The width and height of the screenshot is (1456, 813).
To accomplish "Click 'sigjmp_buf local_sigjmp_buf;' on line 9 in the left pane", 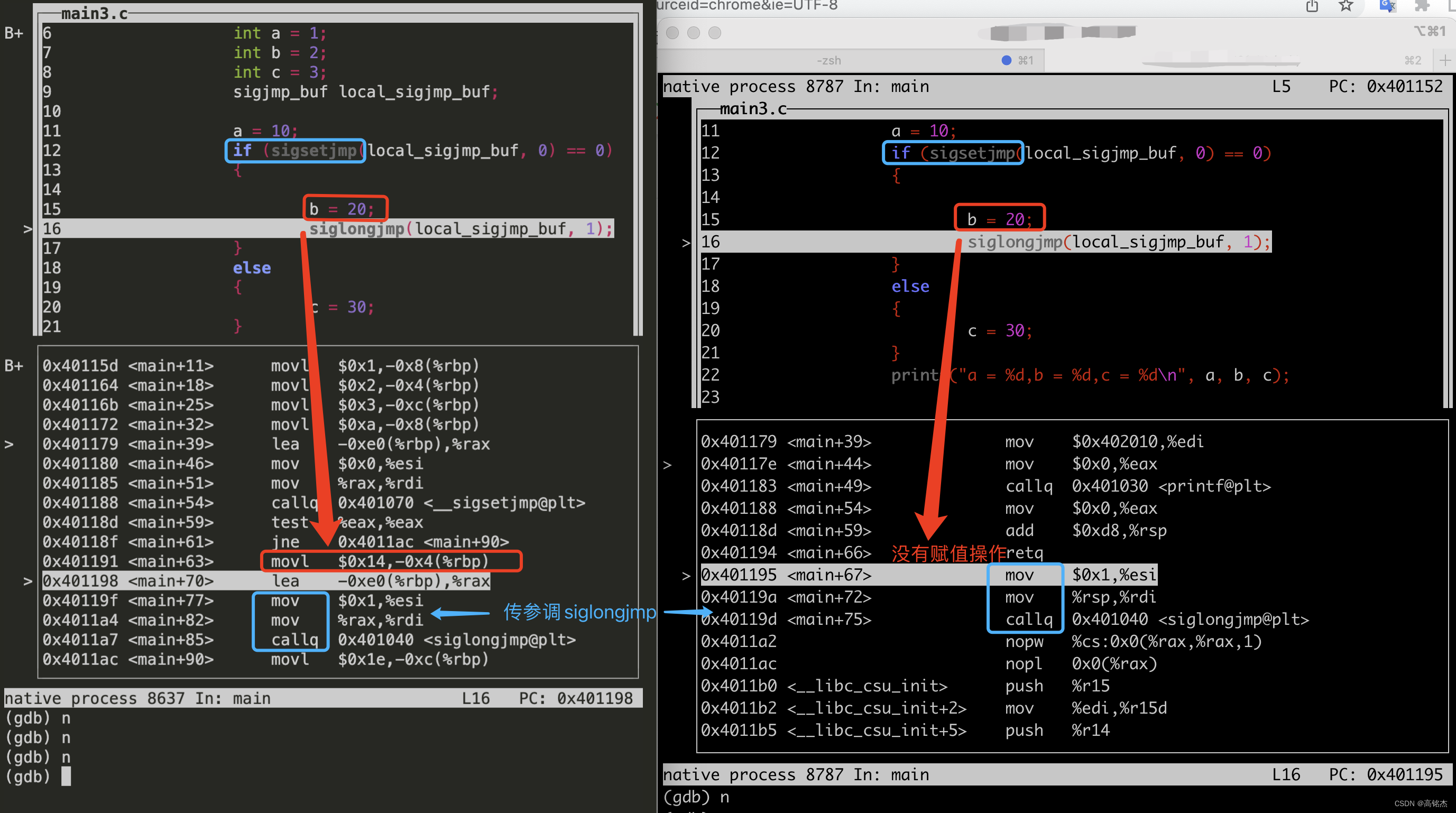I will click(x=366, y=91).
